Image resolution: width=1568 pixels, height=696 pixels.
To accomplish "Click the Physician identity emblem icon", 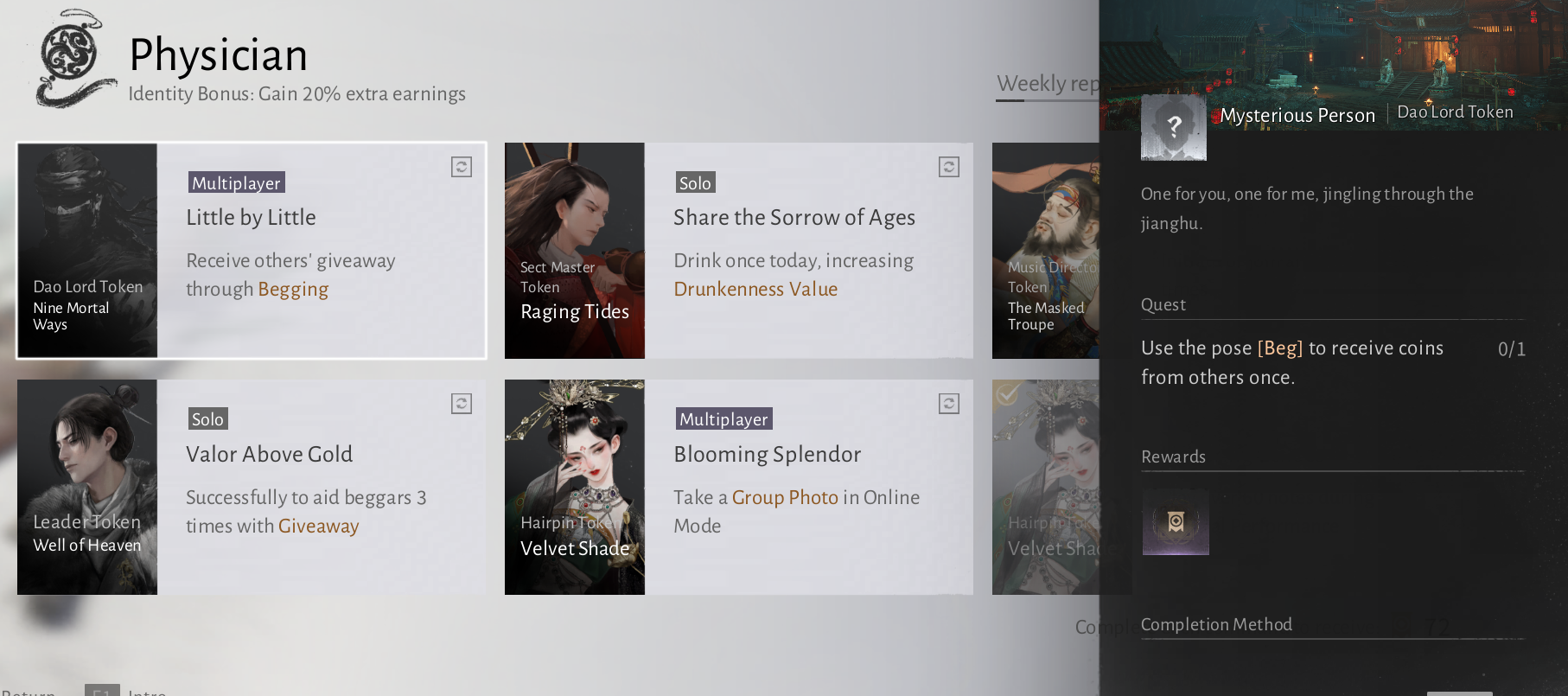I will pos(75,60).
